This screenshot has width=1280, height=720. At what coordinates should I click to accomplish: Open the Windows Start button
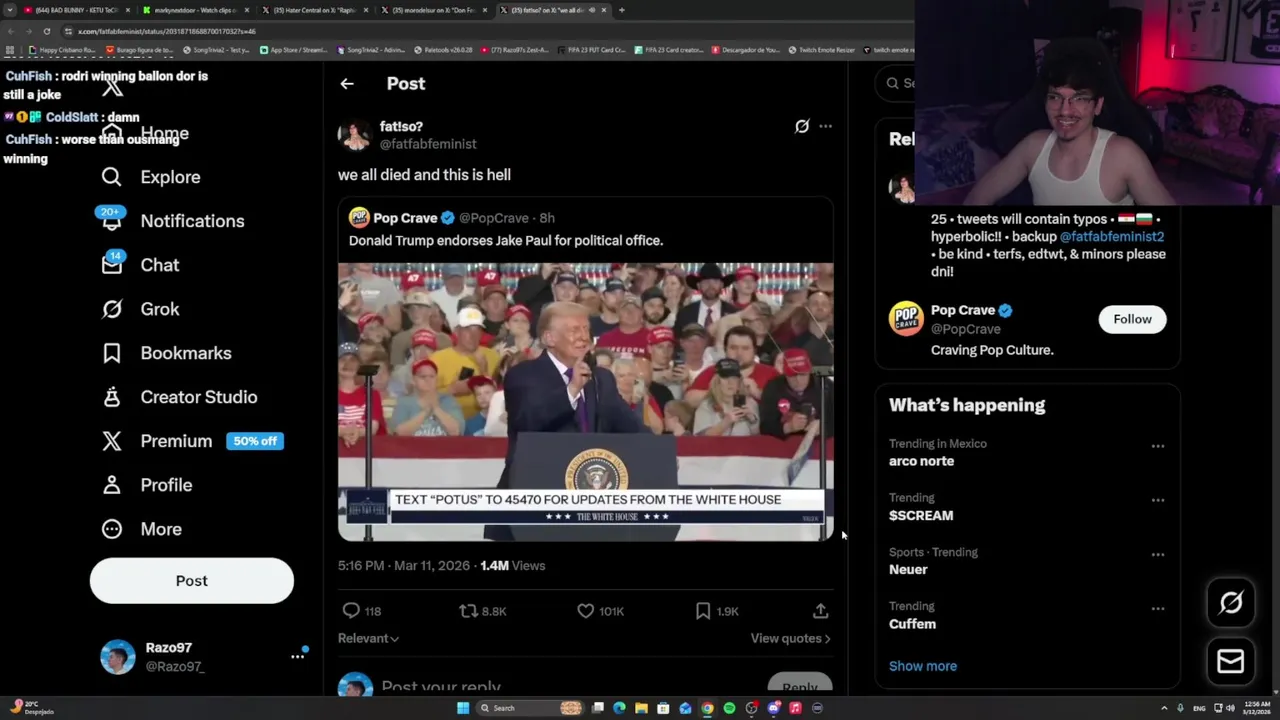[x=463, y=708]
